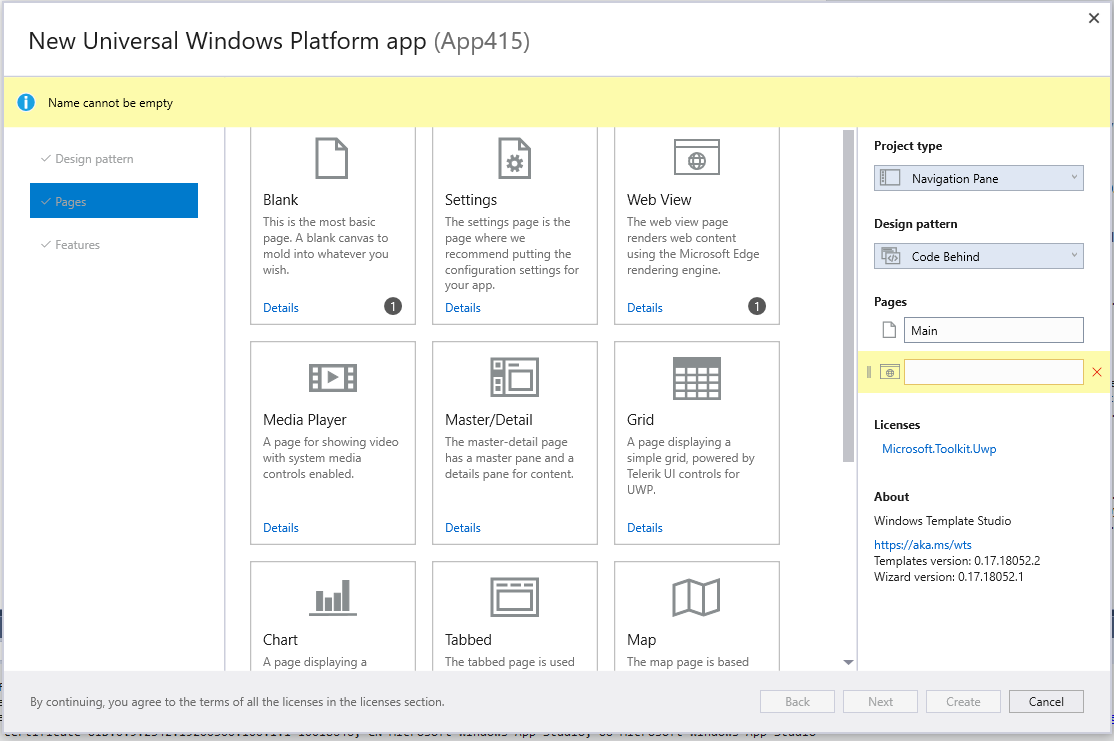Open the Project type dropdown
This screenshot has height=741, width=1114.
[978, 178]
